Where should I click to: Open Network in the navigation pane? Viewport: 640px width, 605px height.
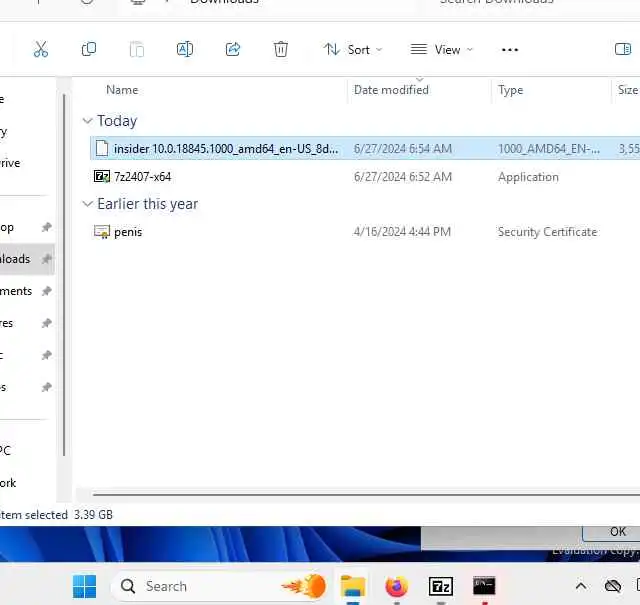(8, 483)
